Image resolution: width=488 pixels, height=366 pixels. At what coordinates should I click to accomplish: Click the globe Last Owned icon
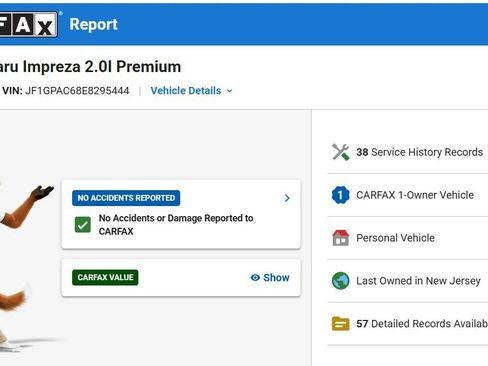click(x=340, y=281)
